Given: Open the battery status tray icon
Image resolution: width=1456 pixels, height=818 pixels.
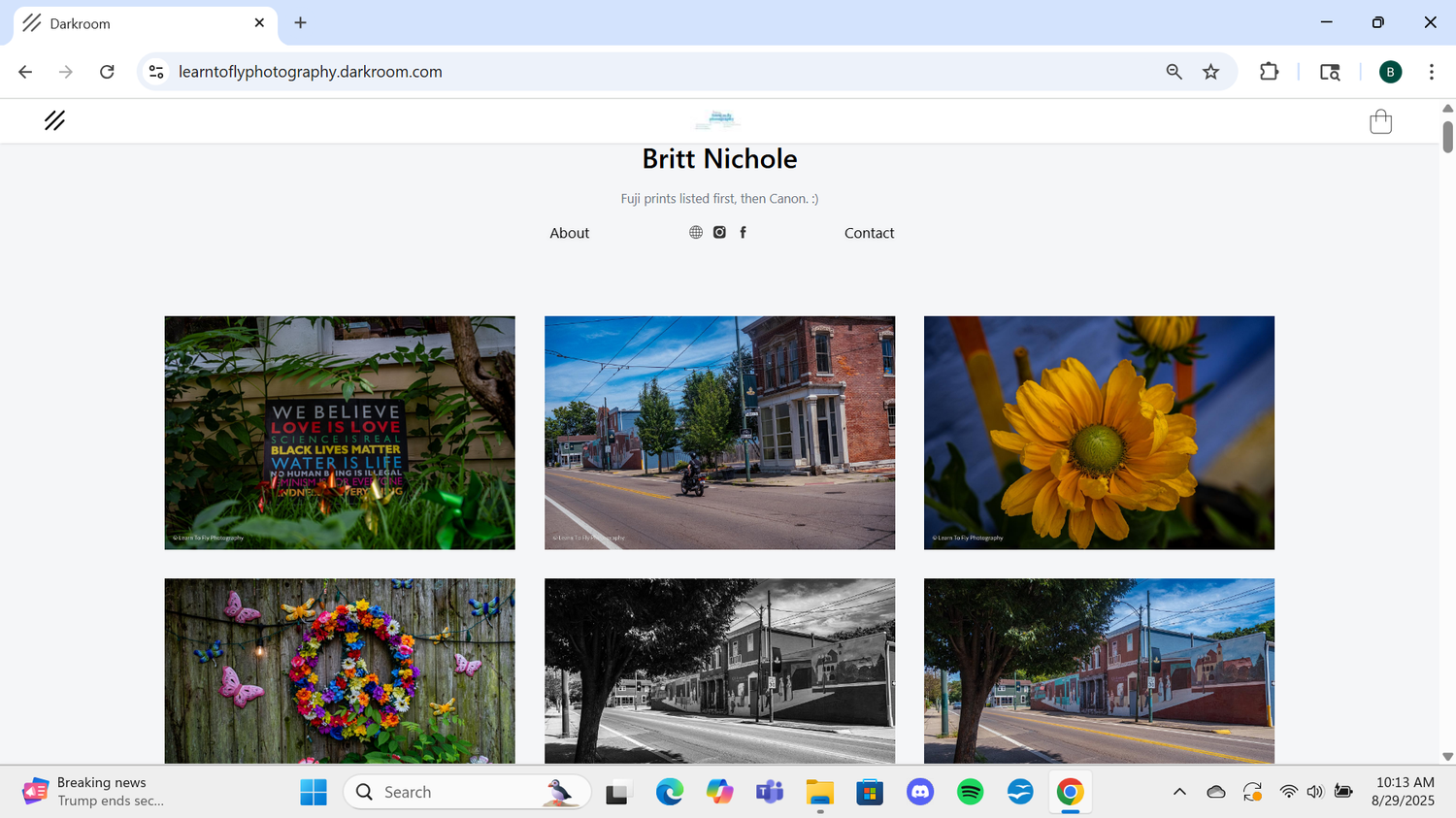Looking at the screenshot, I should tap(1343, 792).
